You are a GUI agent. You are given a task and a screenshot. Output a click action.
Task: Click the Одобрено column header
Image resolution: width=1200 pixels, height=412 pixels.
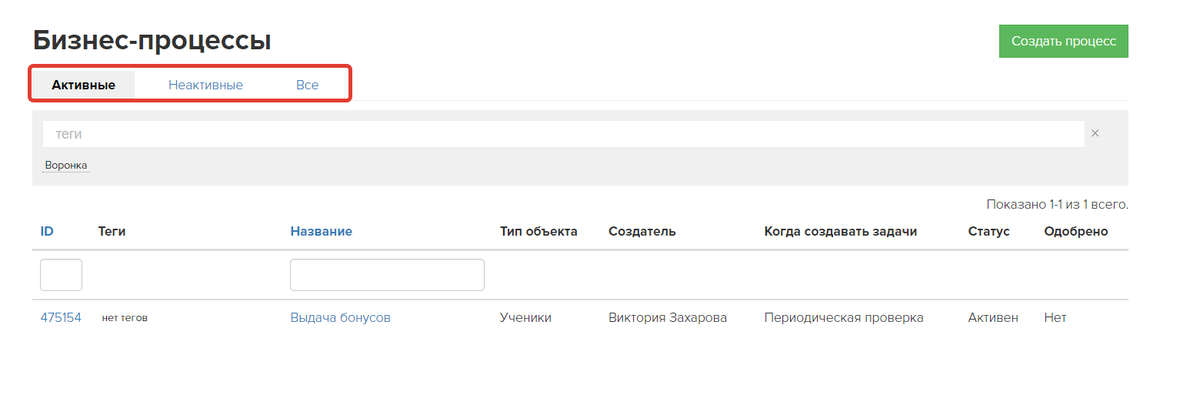click(1076, 231)
